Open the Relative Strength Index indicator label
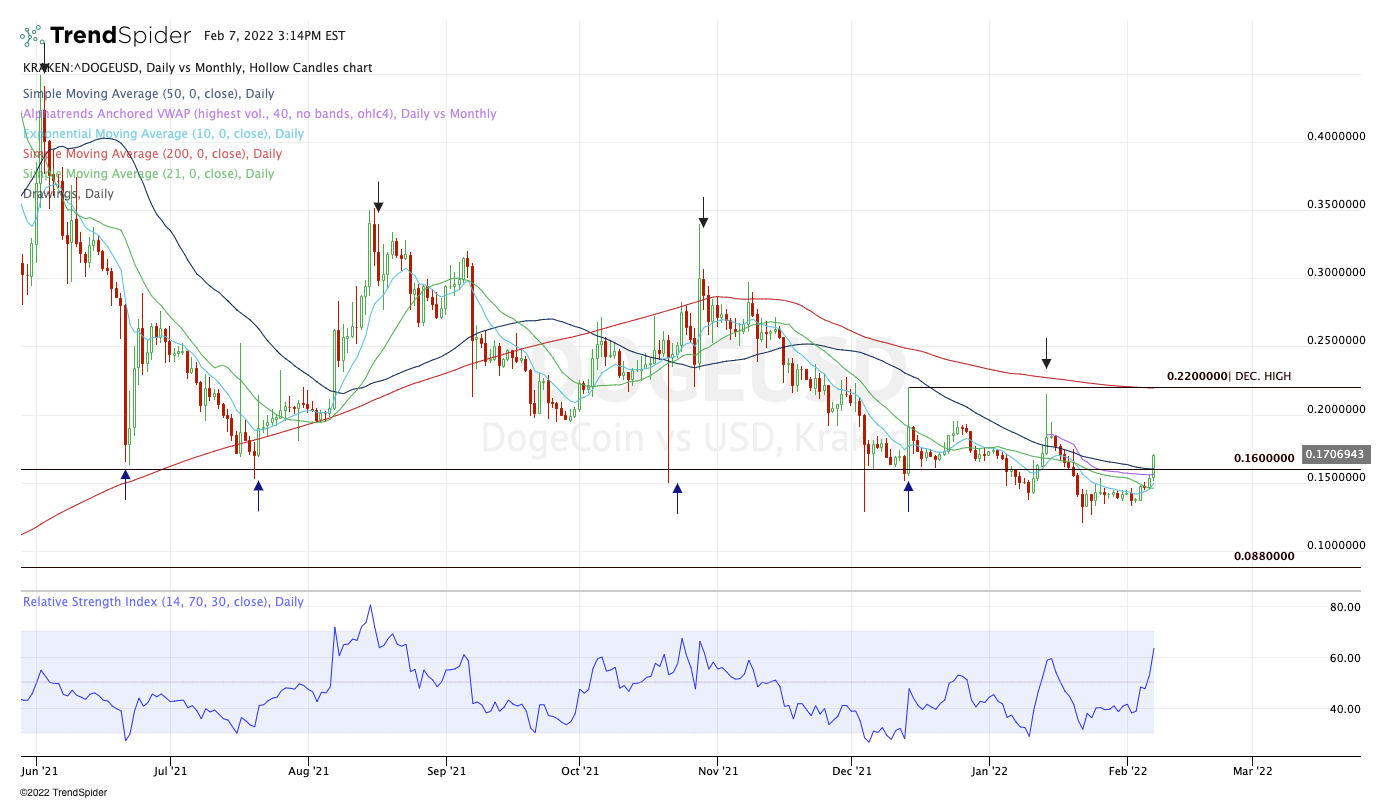Image resolution: width=1391 pixels, height=802 pixels. 163,602
